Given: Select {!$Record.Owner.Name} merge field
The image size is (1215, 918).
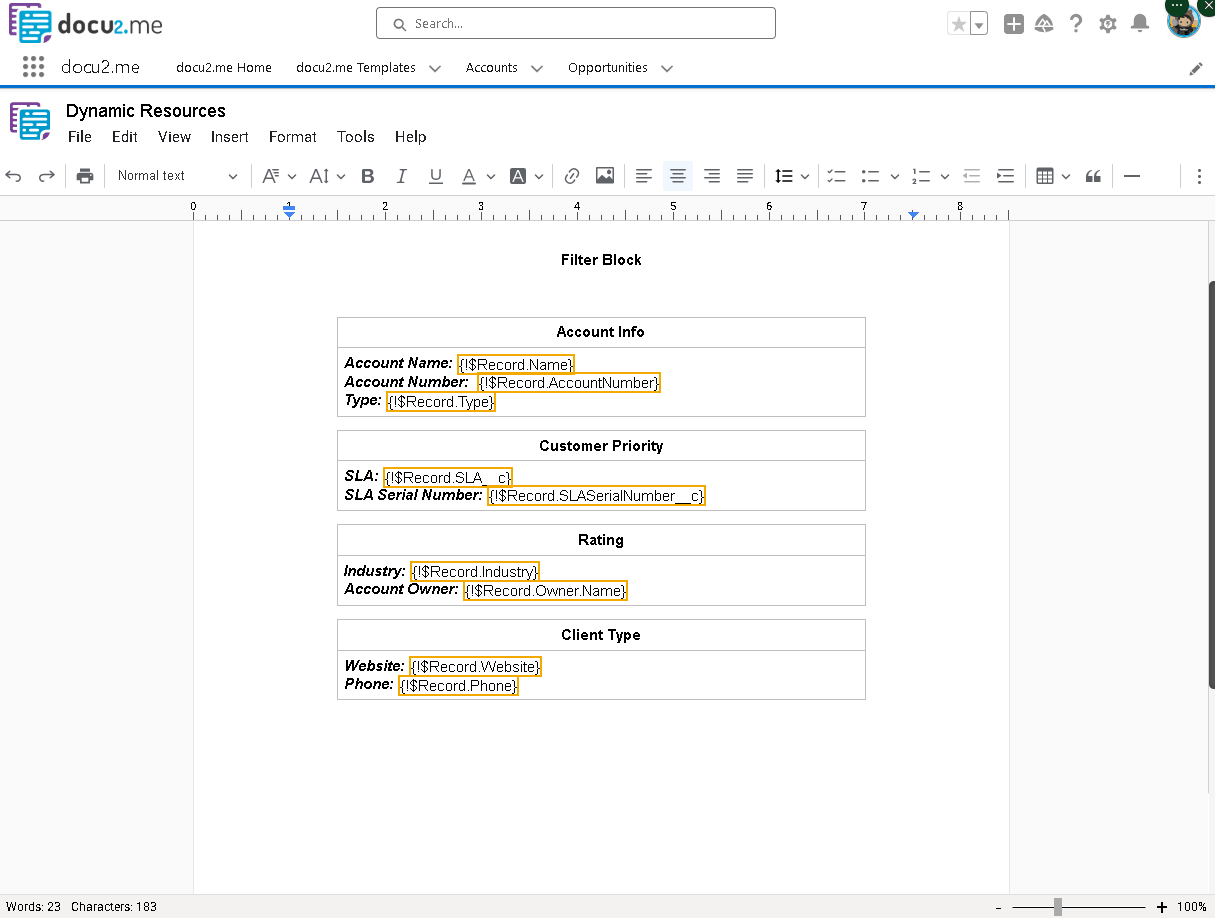Looking at the screenshot, I should pos(545,591).
